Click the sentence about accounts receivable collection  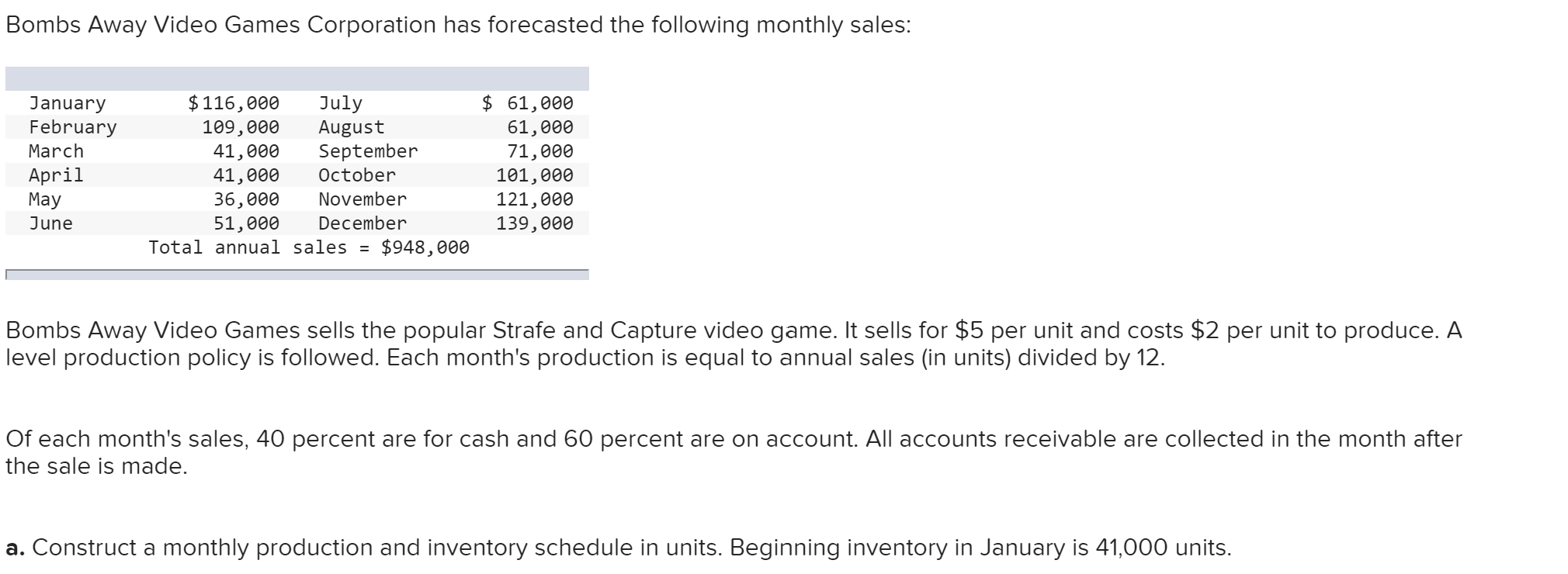[x=734, y=452]
